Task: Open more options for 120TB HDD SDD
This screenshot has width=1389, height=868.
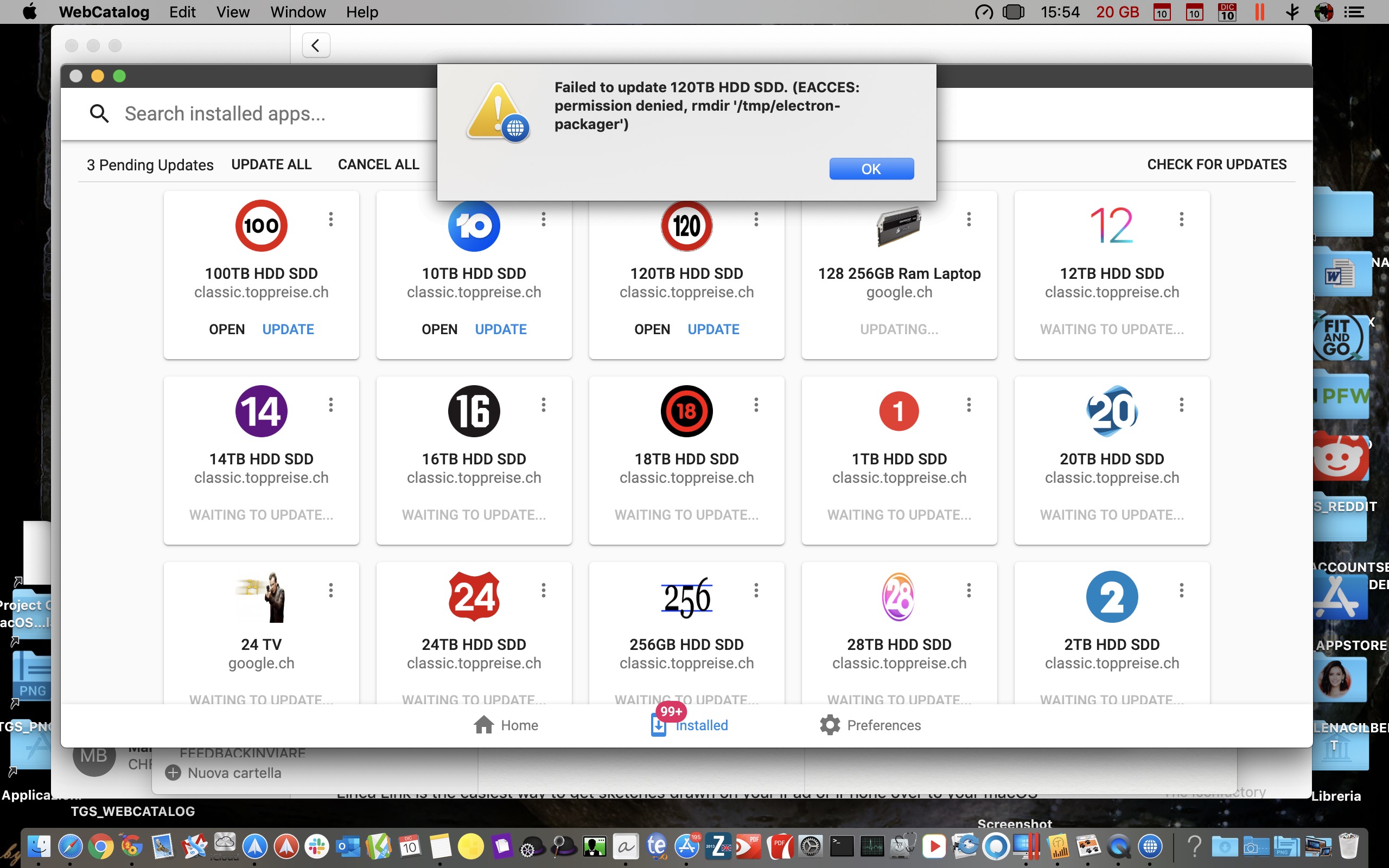Action: [x=756, y=219]
